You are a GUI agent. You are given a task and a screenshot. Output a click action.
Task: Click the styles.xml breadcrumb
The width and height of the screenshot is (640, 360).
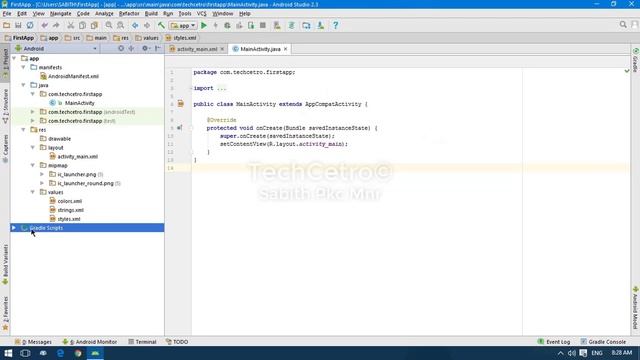pyautogui.click(x=181, y=38)
